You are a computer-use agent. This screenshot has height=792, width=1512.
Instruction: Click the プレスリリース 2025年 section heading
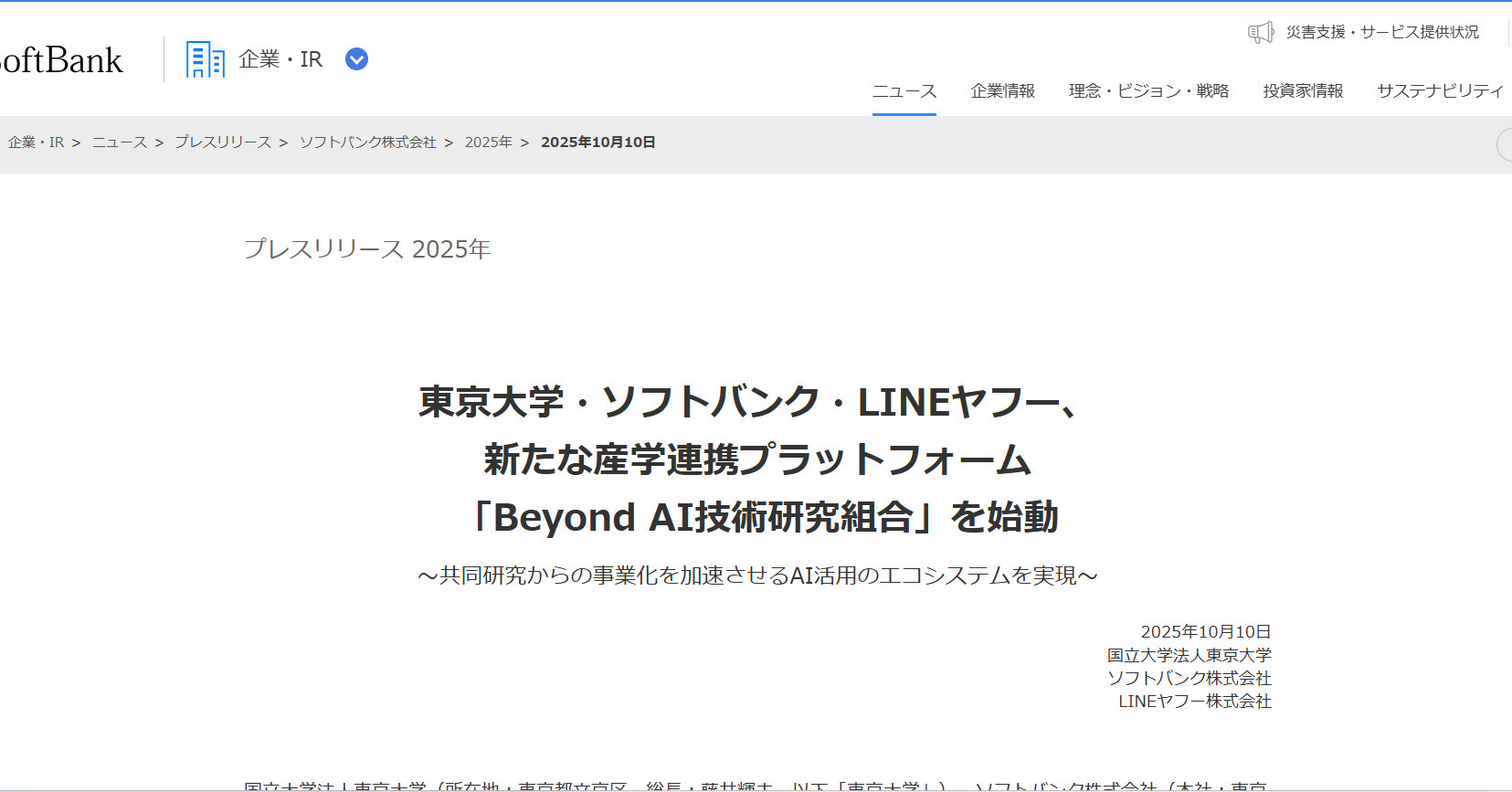point(366,249)
